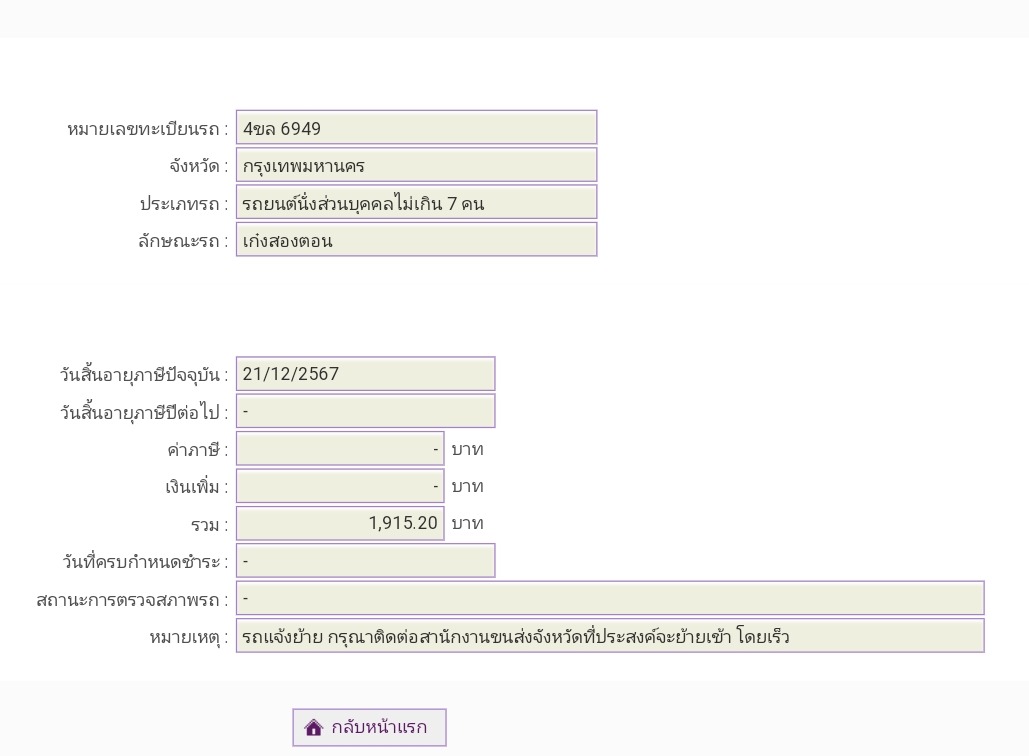Click the เงินเพิ่ม amount field
The width and height of the screenshot is (1029, 756).
tap(340, 486)
